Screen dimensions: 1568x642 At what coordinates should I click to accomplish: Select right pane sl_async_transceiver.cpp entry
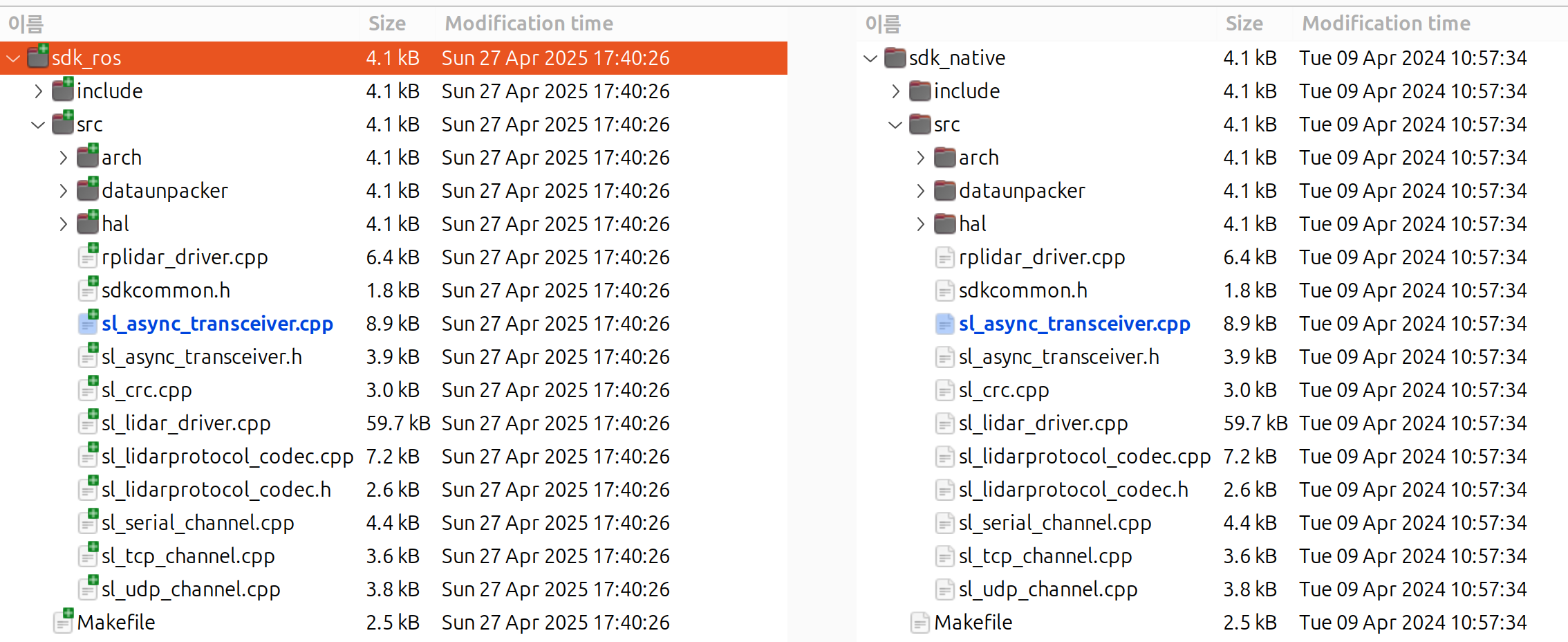point(1074,324)
